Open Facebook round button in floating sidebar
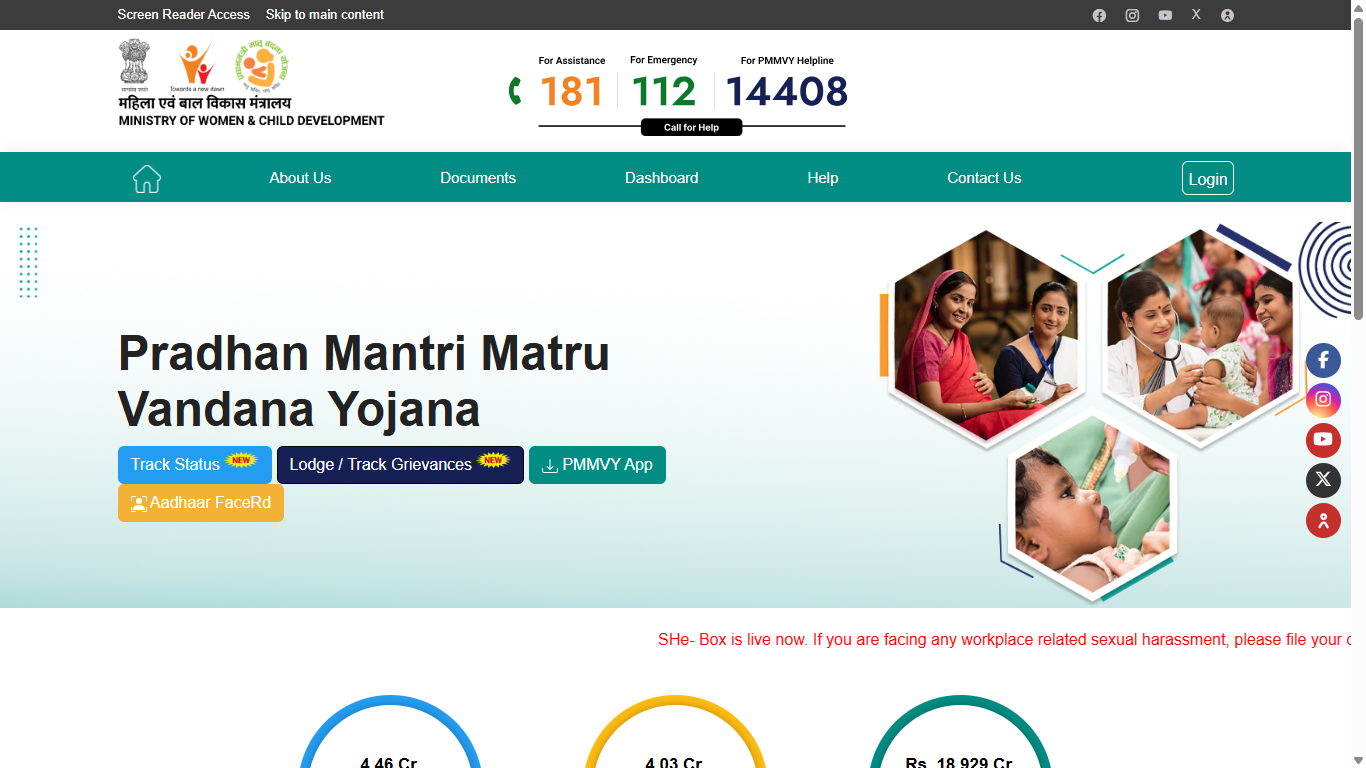Image resolution: width=1366 pixels, height=768 pixels. (x=1323, y=360)
